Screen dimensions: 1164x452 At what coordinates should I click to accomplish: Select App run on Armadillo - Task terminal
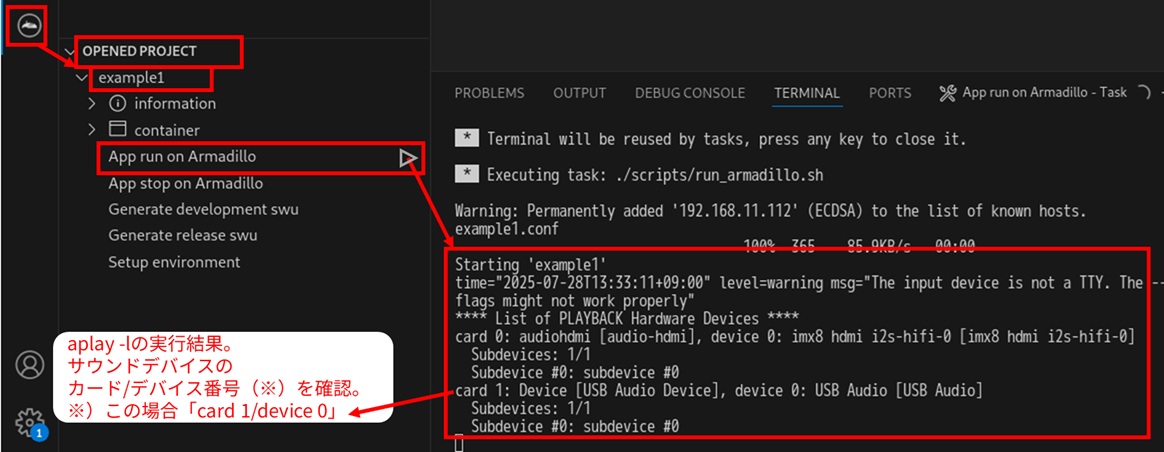pyautogui.click(x=1044, y=93)
